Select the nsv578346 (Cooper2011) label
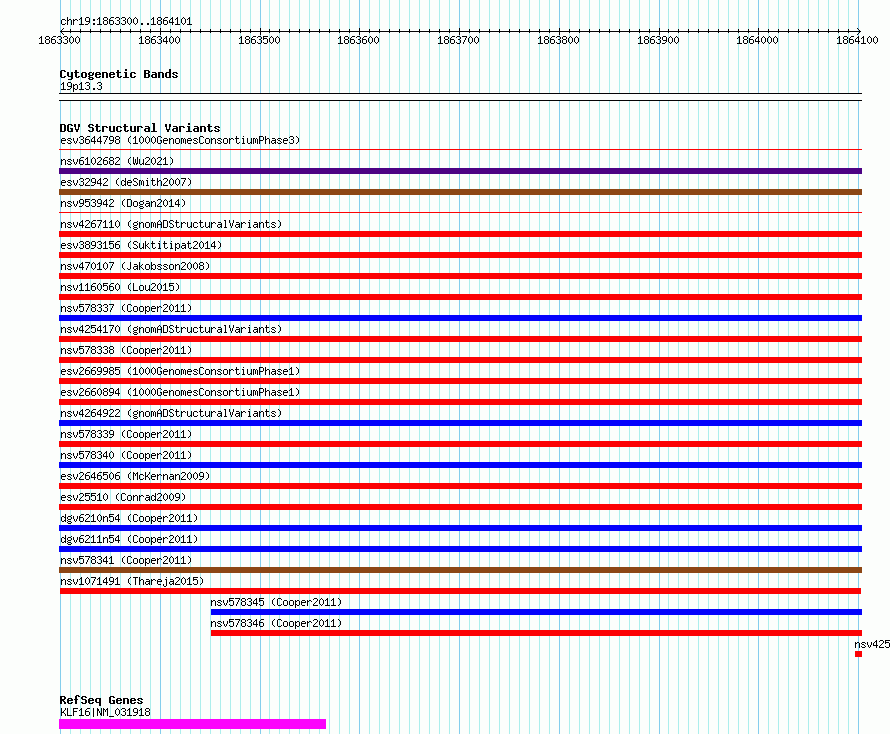This screenshot has height=734, width=890. [x=276, y=623]
